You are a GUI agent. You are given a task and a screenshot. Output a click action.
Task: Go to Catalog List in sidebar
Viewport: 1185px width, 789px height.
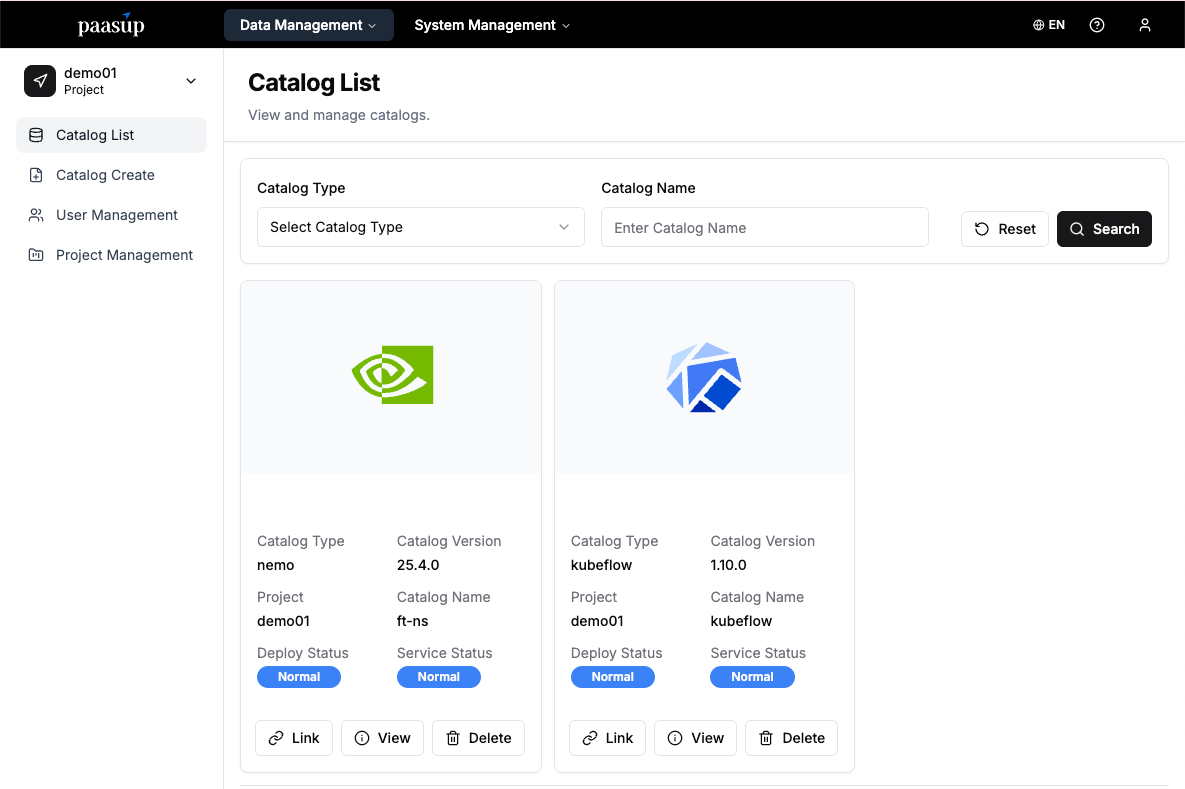[x=111, y=135]
